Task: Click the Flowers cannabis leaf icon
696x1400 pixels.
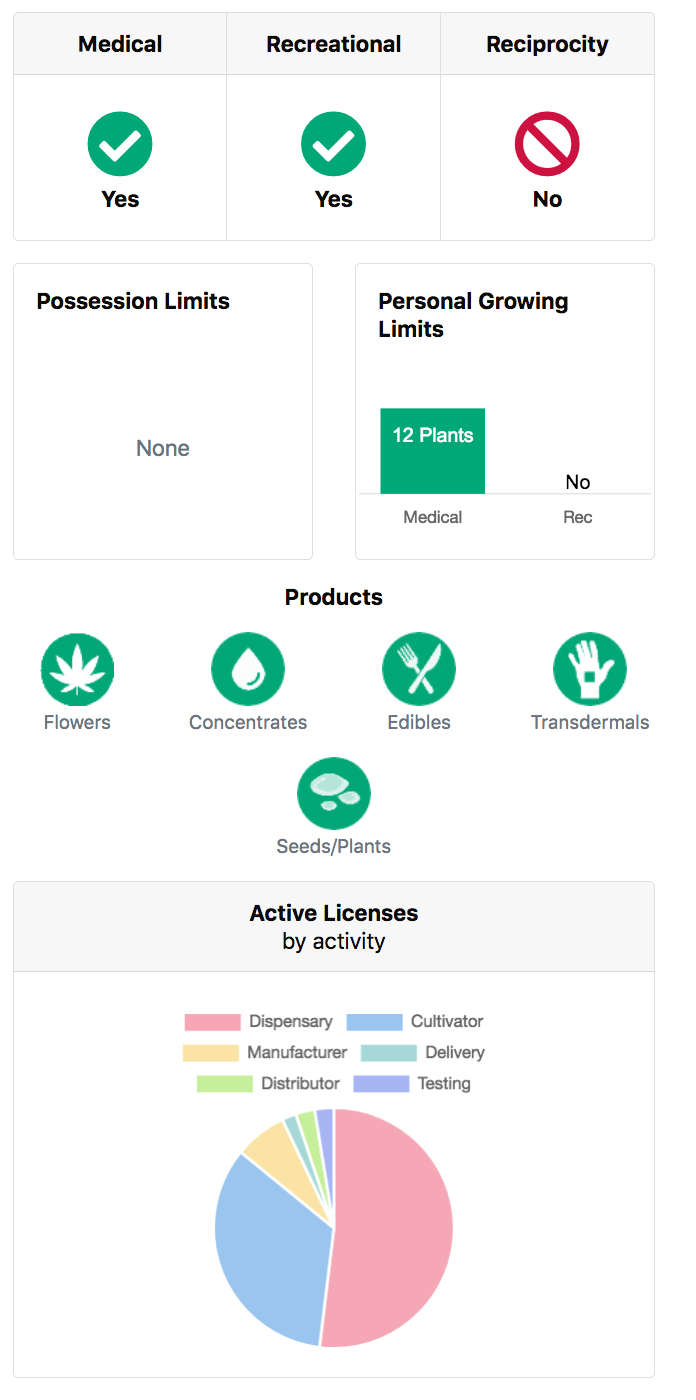Action: click(x=77, y=669)
